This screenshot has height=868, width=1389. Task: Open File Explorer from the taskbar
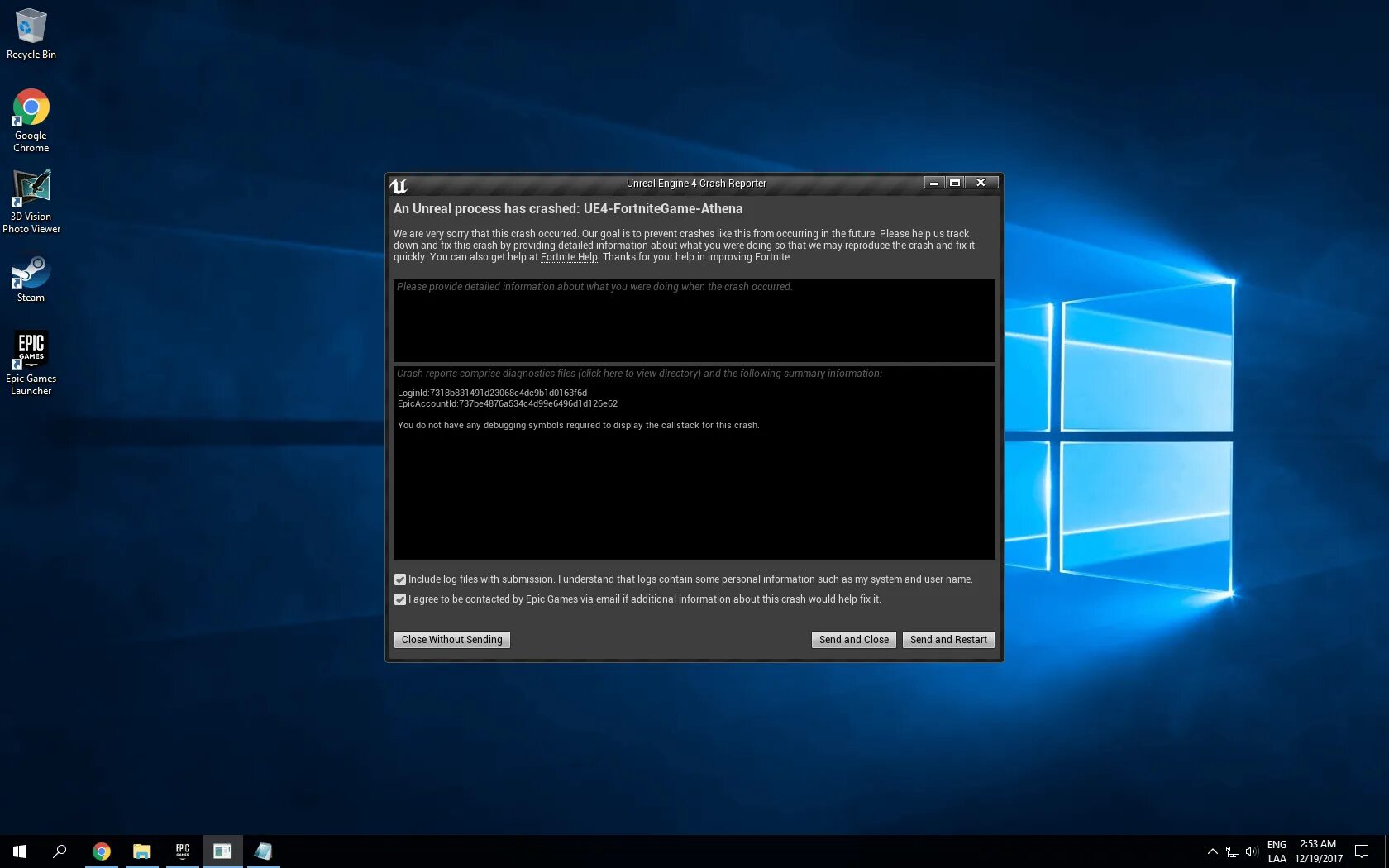pos(142,851)
